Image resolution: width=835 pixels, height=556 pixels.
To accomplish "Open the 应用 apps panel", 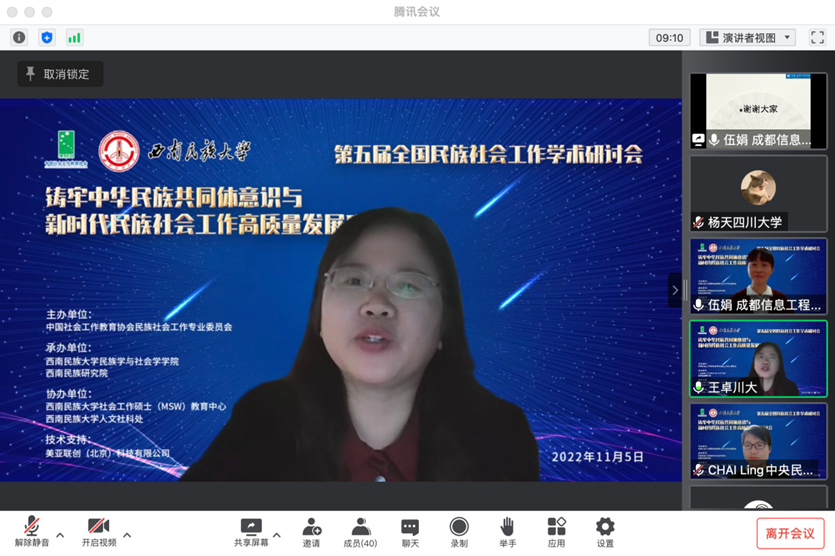I will 556,532.
